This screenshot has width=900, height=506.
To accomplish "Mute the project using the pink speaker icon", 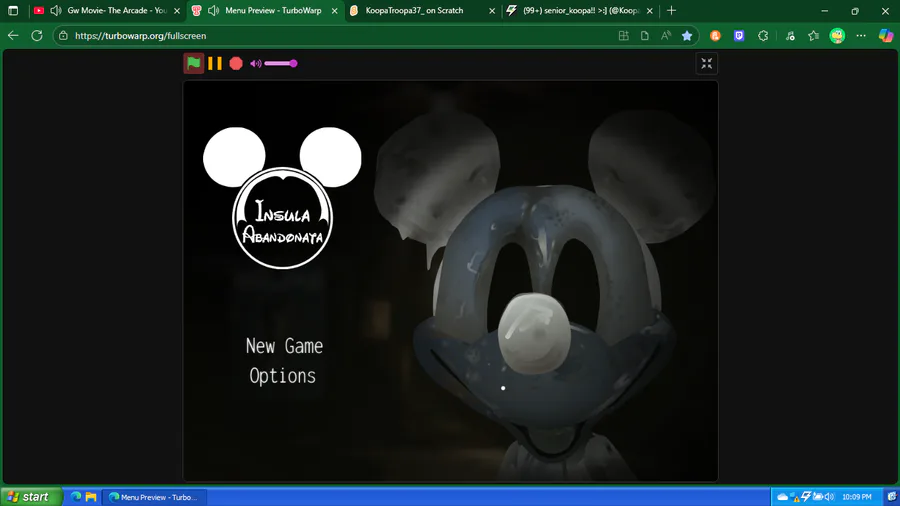I will click(x=255, y=64).
